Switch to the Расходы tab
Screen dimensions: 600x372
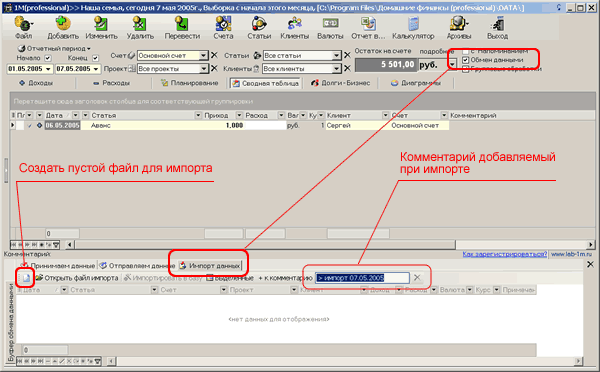click(112, 83)
